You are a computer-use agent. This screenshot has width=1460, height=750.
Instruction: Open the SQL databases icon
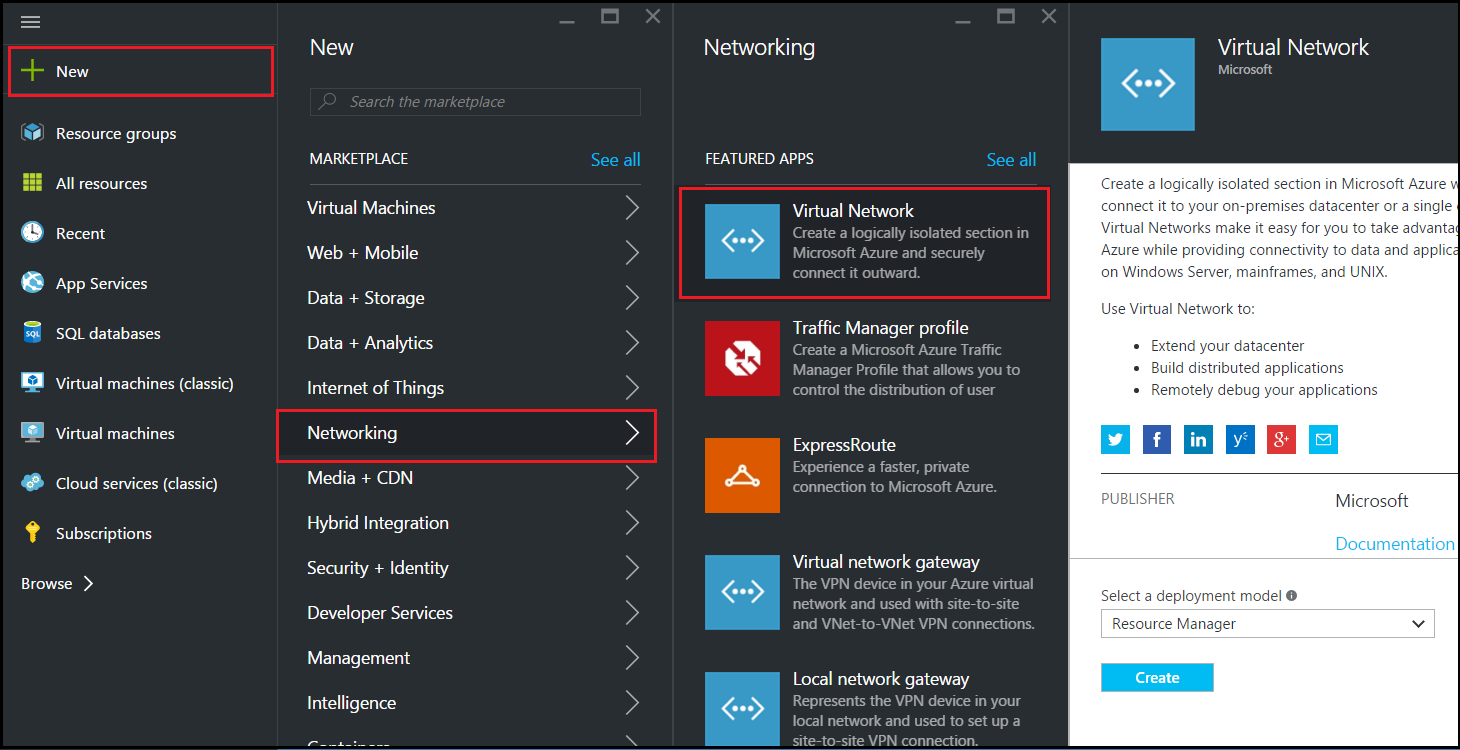[x=33, y=333]
